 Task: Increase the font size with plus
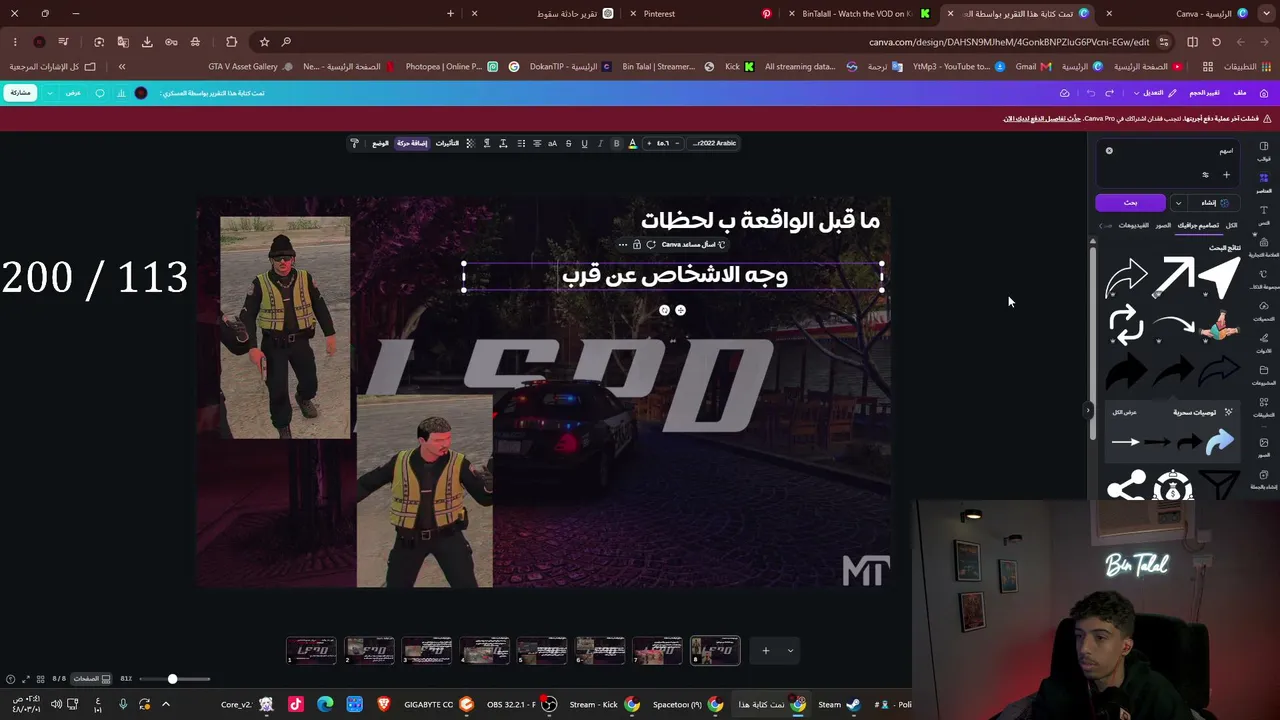(x=649, y=143)
